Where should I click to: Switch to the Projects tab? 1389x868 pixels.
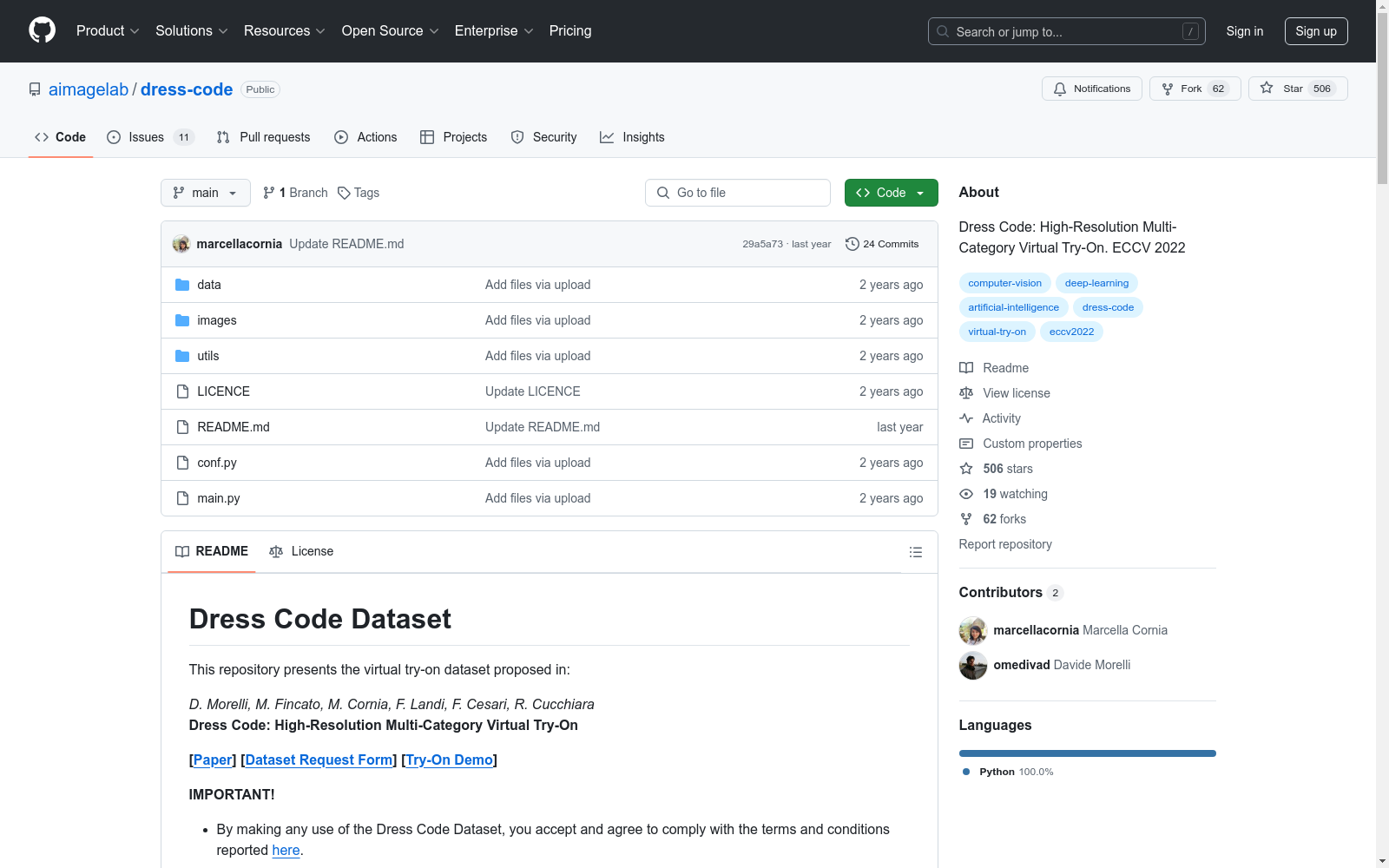[x=453, y=137]
